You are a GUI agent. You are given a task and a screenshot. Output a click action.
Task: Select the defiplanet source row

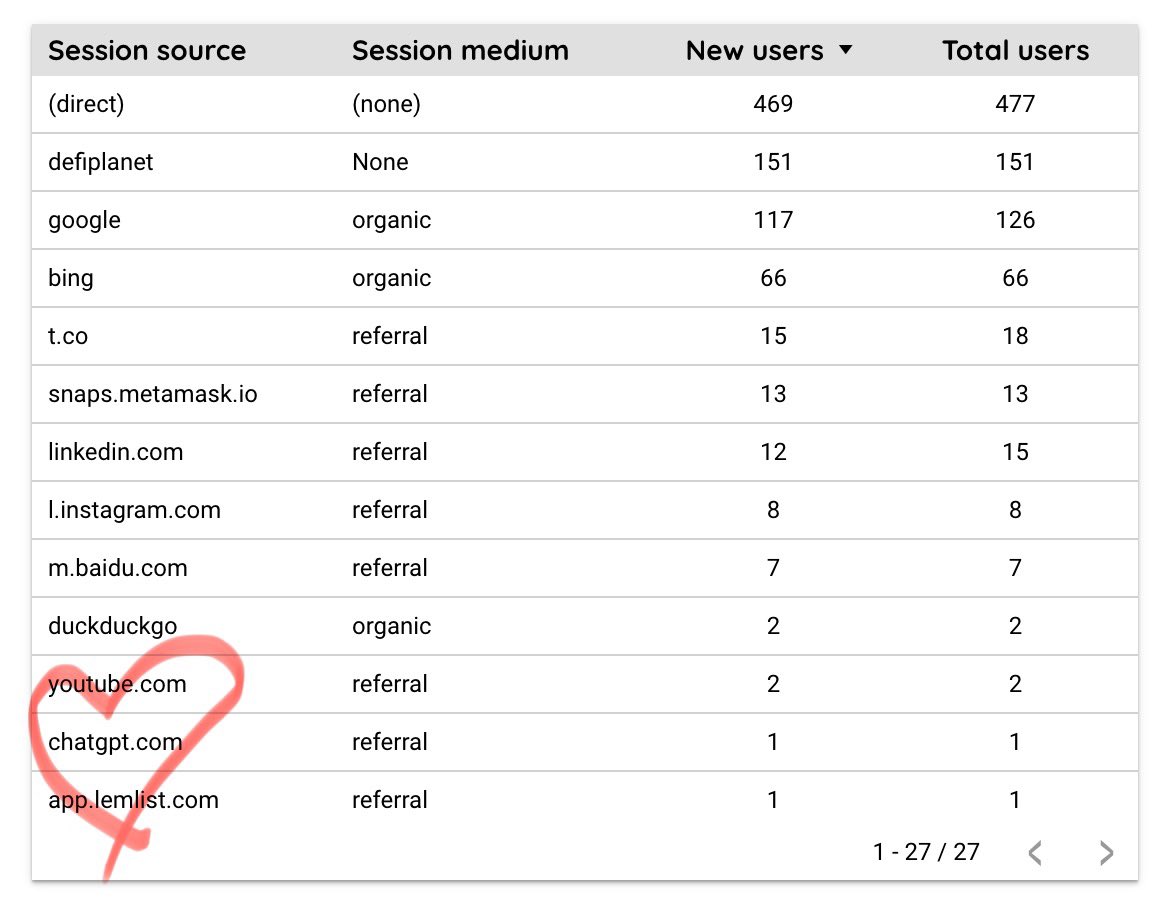[x=98, y=162]
